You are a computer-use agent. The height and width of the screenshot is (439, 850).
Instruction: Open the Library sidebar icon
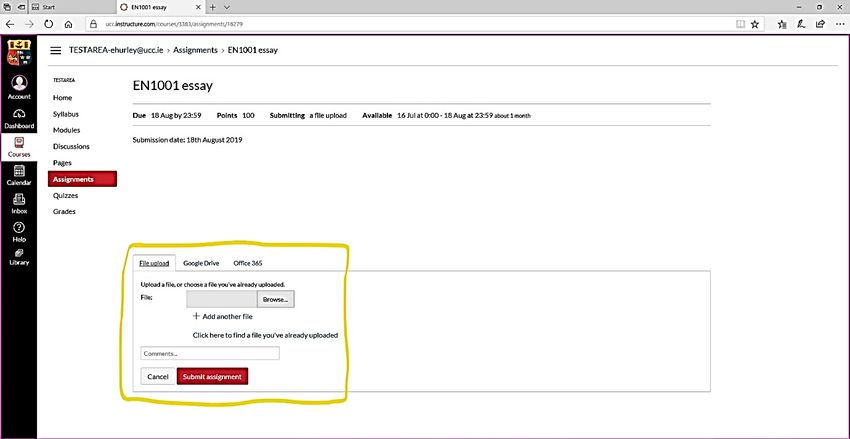(18, 256)
